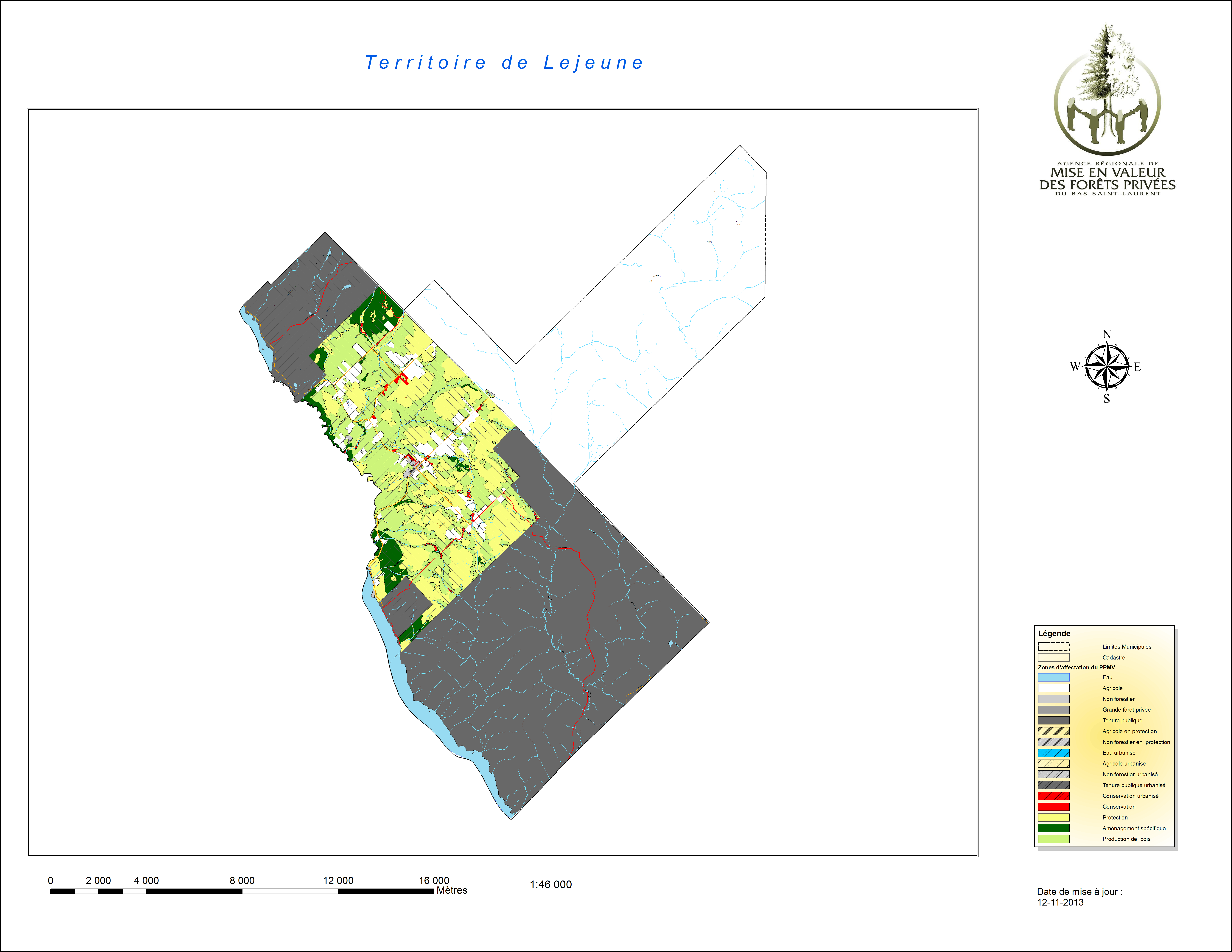Click the compass 'S' letter
This screenshot has width=1232, height=952.
[x=1107, y=399]
